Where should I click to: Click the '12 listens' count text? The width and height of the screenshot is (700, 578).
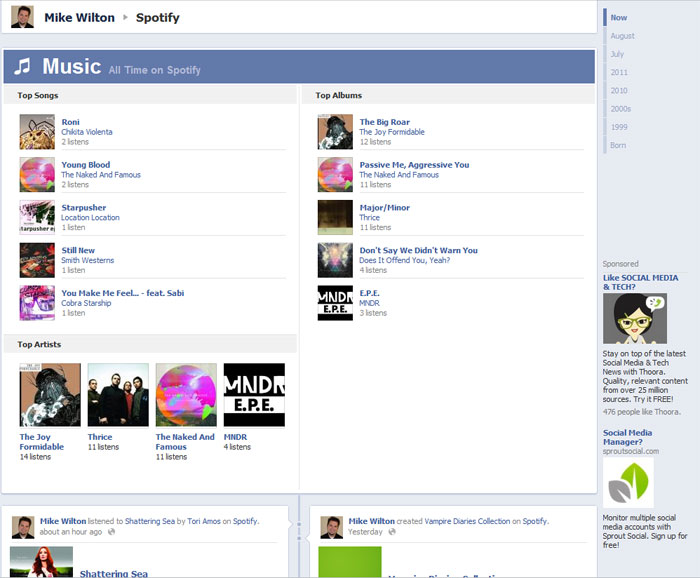coord(375,141)
